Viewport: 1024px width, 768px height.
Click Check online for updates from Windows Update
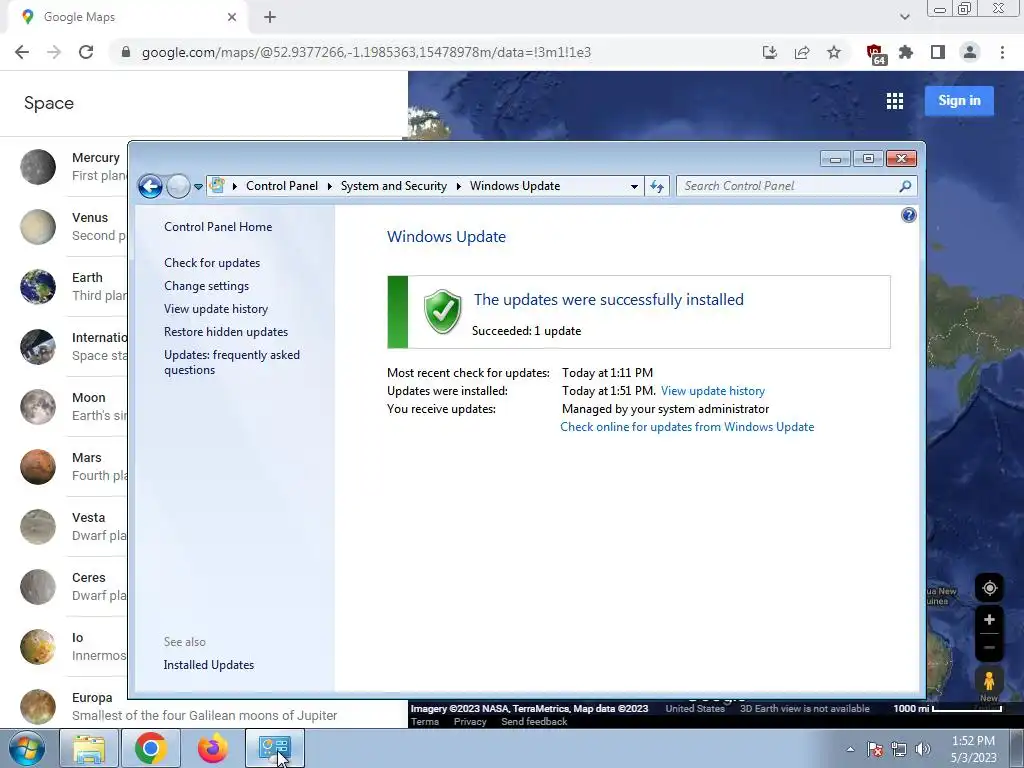(x=687, y=427)
